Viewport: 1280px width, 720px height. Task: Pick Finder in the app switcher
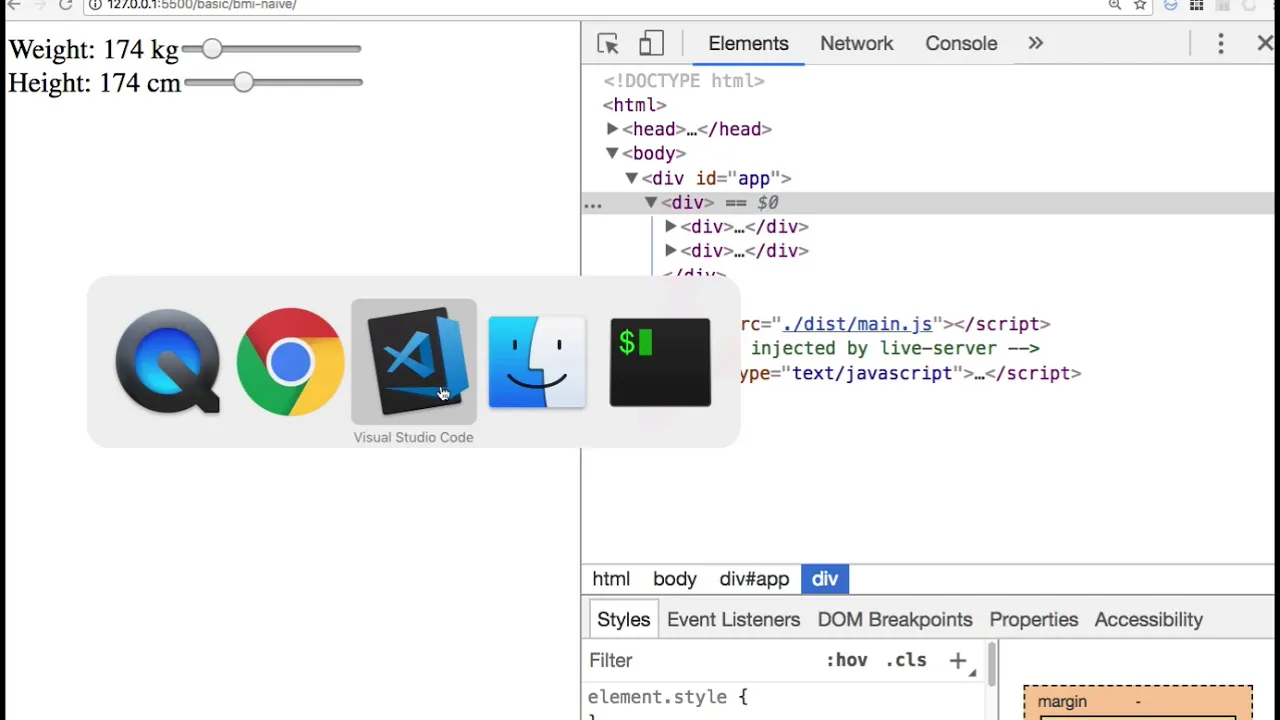[537, 362]
